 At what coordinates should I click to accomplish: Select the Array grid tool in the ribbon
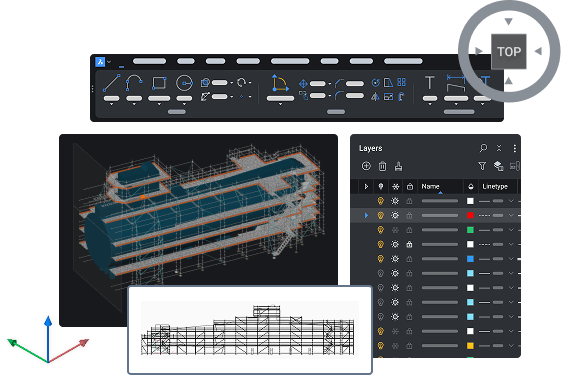coord(401,82)
